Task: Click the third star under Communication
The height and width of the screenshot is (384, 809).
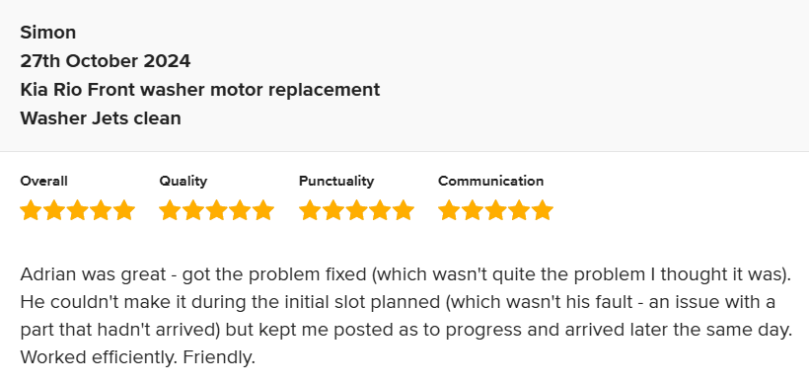Action: click(x=496, y=211)
